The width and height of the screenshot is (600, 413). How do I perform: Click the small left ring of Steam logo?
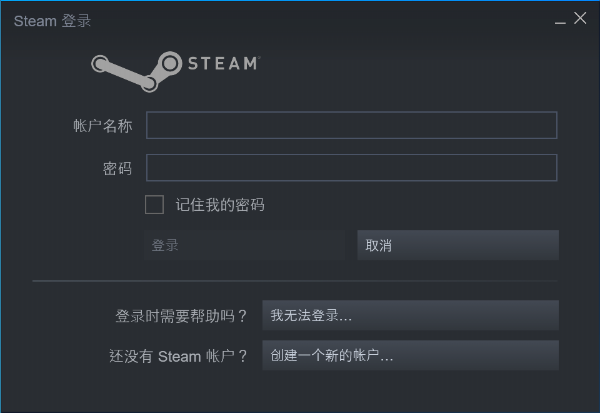click(x=100, y=64)
